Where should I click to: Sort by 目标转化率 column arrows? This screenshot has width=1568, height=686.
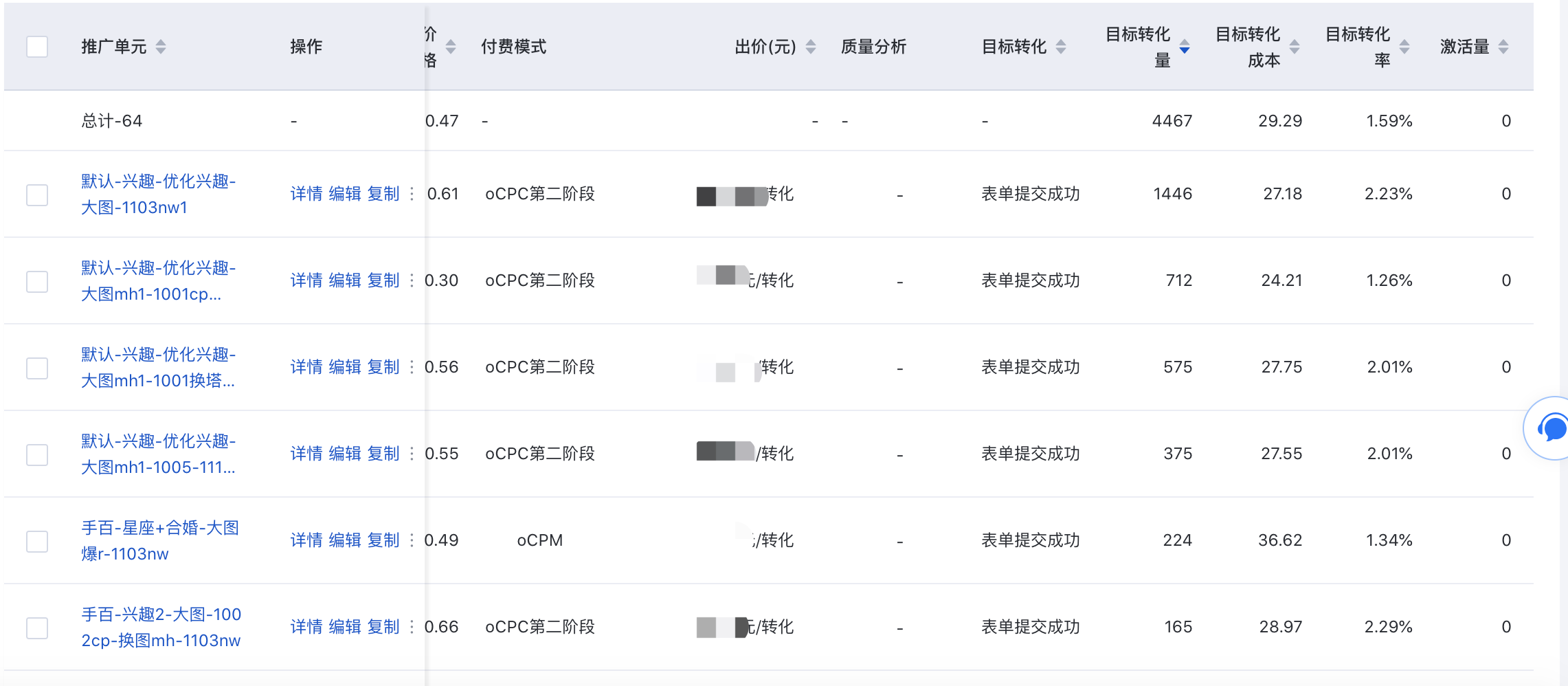point(1404,47)
